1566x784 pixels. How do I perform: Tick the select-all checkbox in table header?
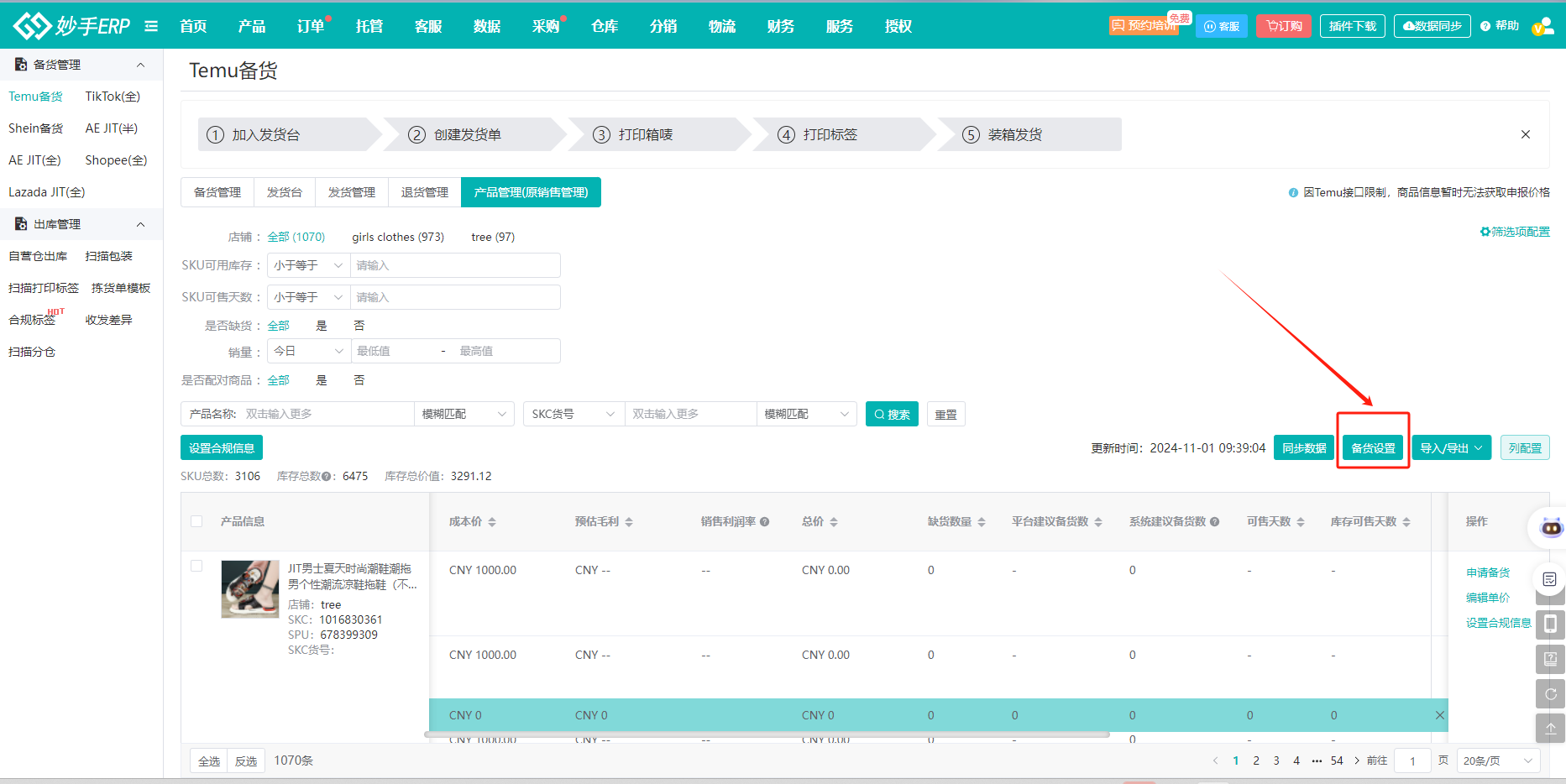196,521
